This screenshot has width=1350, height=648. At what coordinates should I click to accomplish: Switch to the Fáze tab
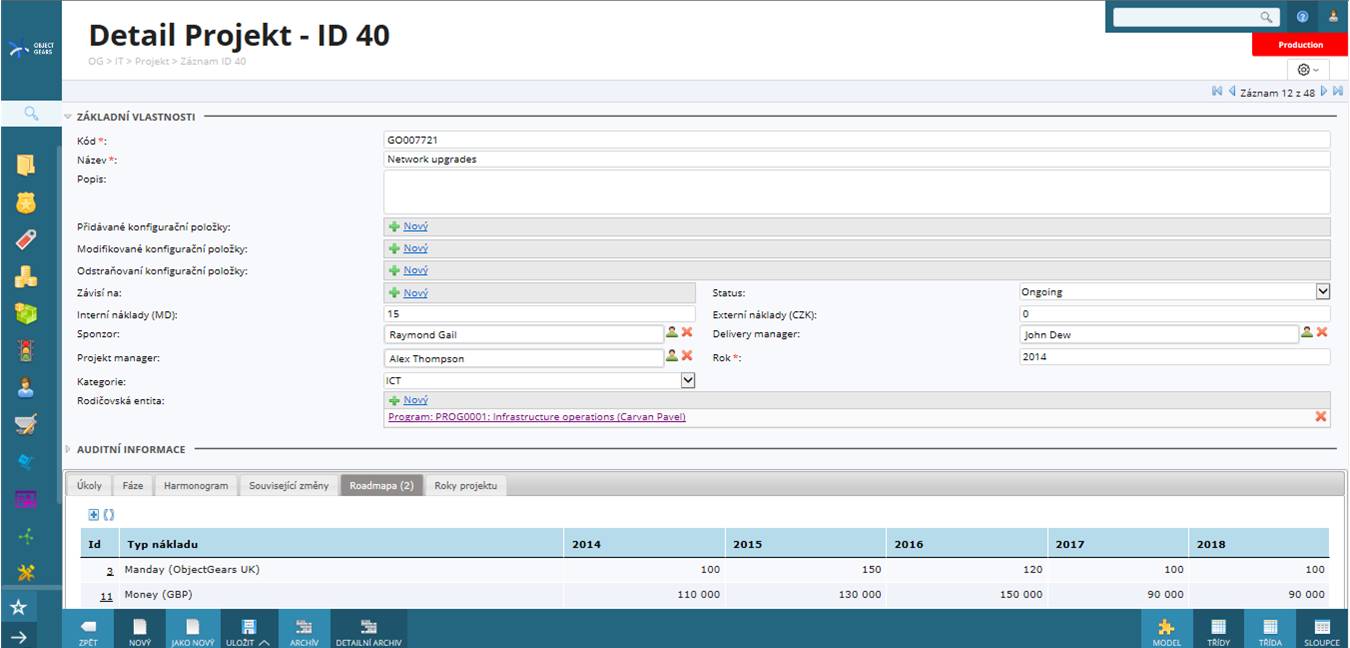133,486
